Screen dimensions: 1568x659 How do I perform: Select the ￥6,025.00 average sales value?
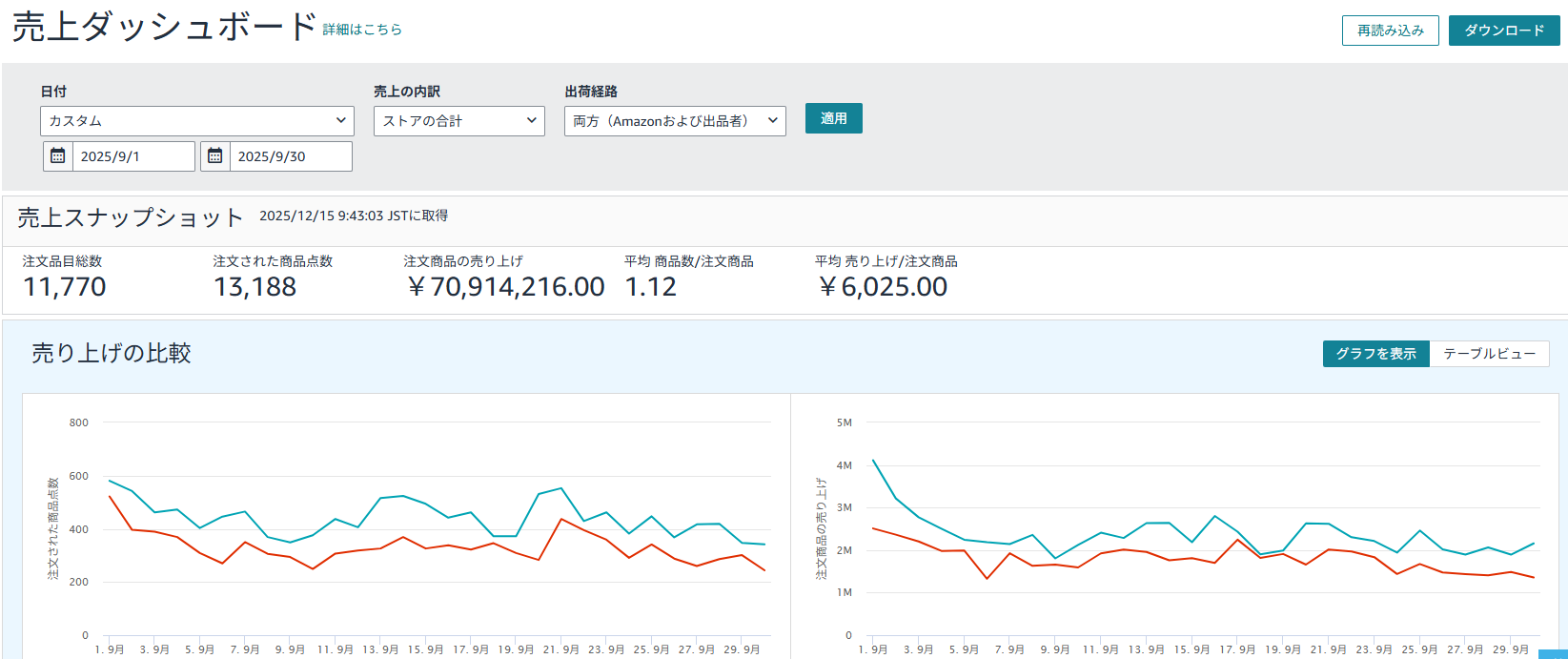coord(883,287)
